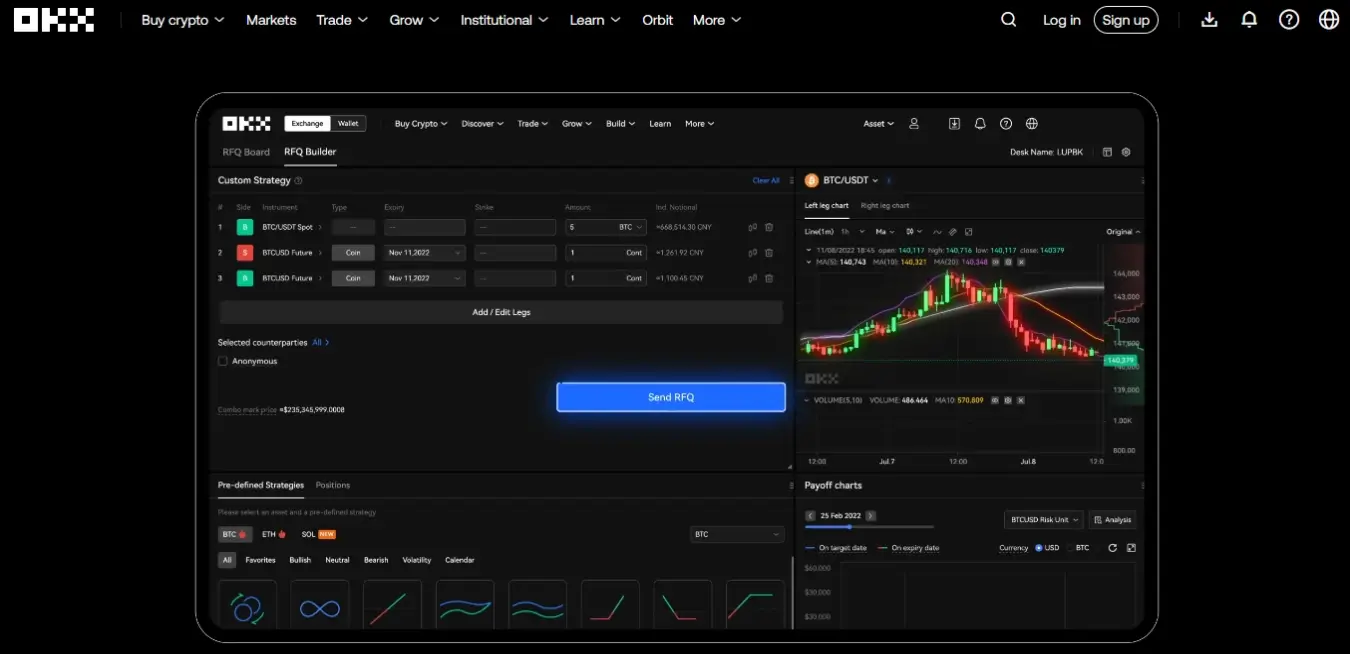The image size is (1350, 654).
Task: Select the infinity-symbol strategy thumbnail
Action: [320, 607]
